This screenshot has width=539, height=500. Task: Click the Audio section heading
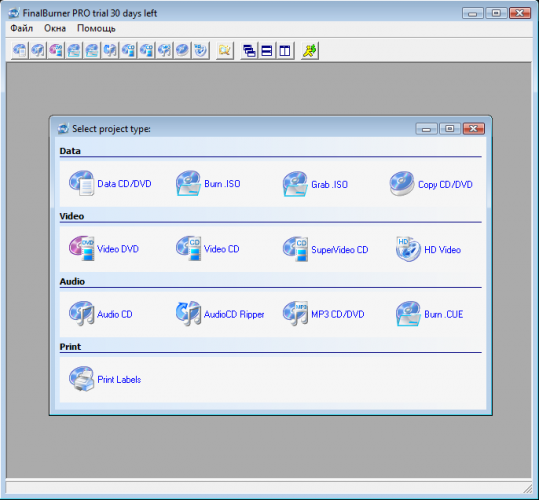[72, 281]
